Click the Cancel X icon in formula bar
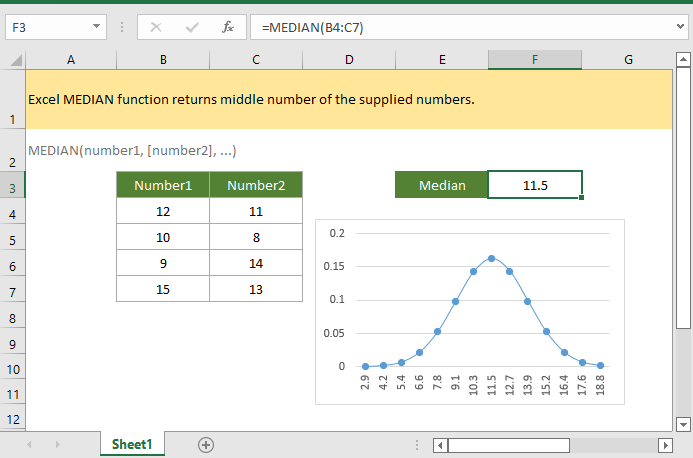The width and height of the screenshot is (693, 458). [x=155, y=27]
